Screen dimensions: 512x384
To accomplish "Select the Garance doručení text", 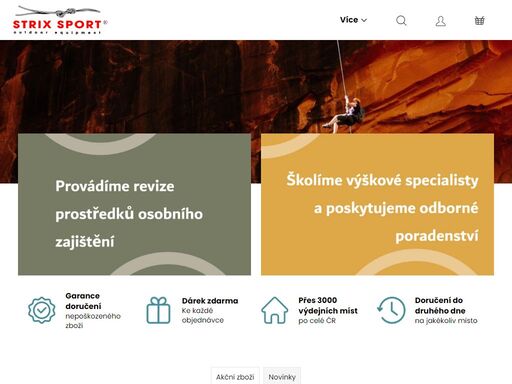I will [x=83, y=301].
